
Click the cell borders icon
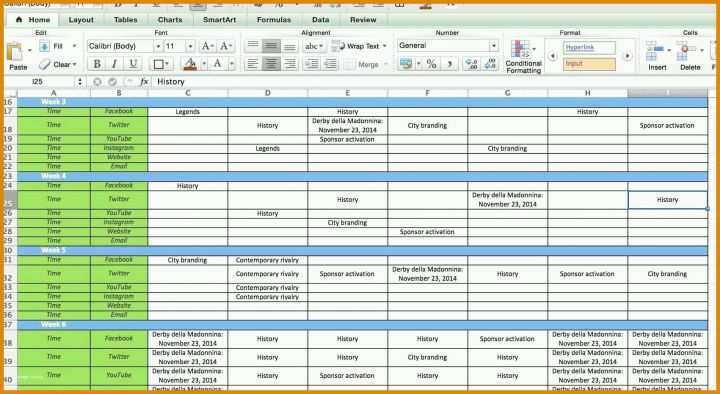coord(158,64)
